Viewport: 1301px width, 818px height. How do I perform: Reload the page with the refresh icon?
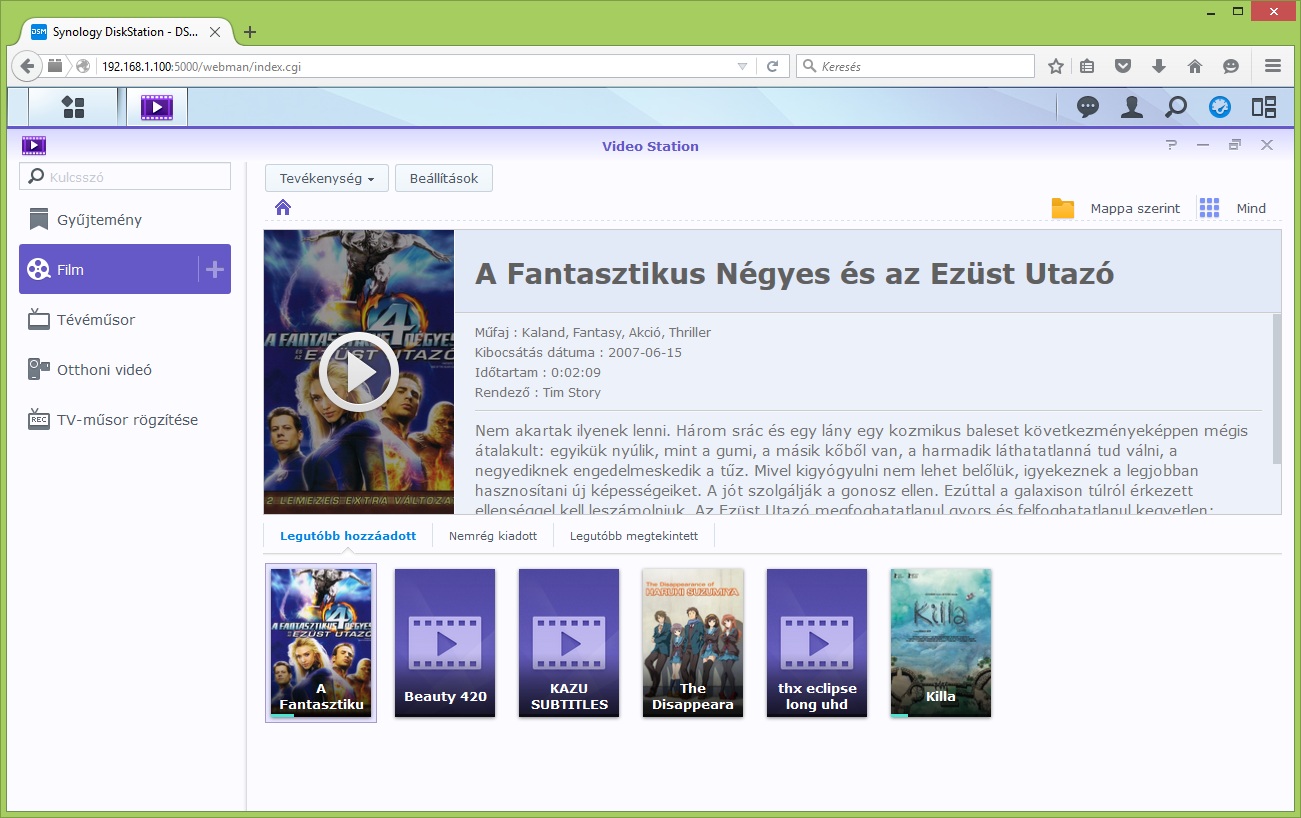point(772,66)
